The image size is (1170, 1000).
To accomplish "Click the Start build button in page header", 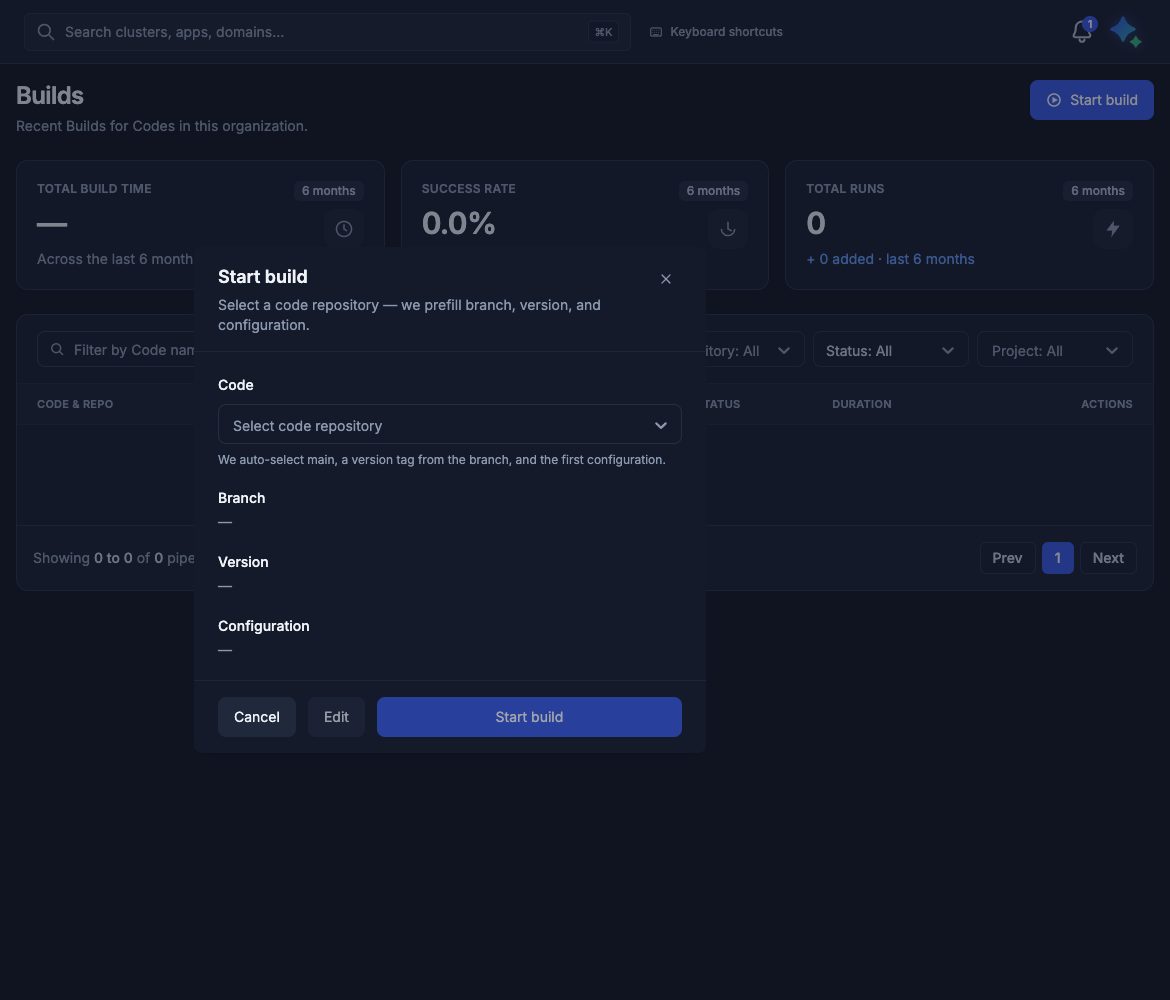I will pyautogui.click(x=1092, y=100).
